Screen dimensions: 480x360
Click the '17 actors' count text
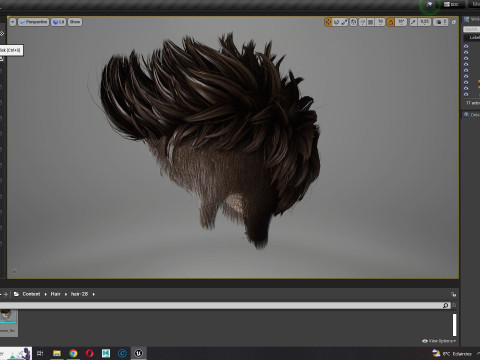(x=473, y=103)
